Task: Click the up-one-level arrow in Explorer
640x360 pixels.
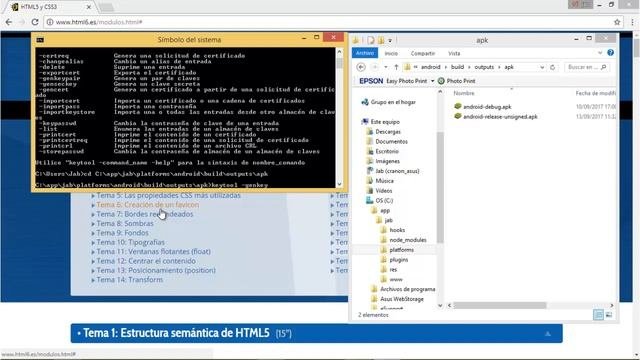Action: [396, 67]
